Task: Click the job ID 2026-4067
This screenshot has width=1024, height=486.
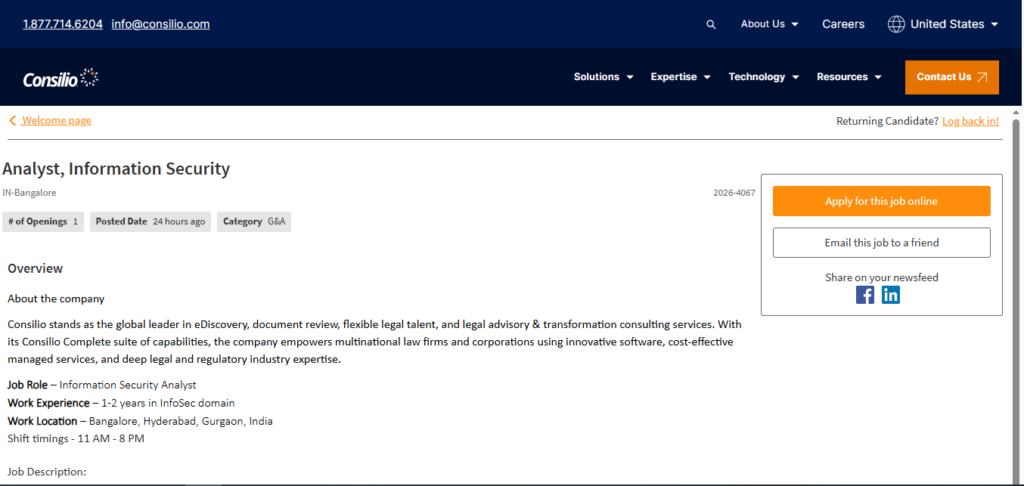Action: point(734,193)
